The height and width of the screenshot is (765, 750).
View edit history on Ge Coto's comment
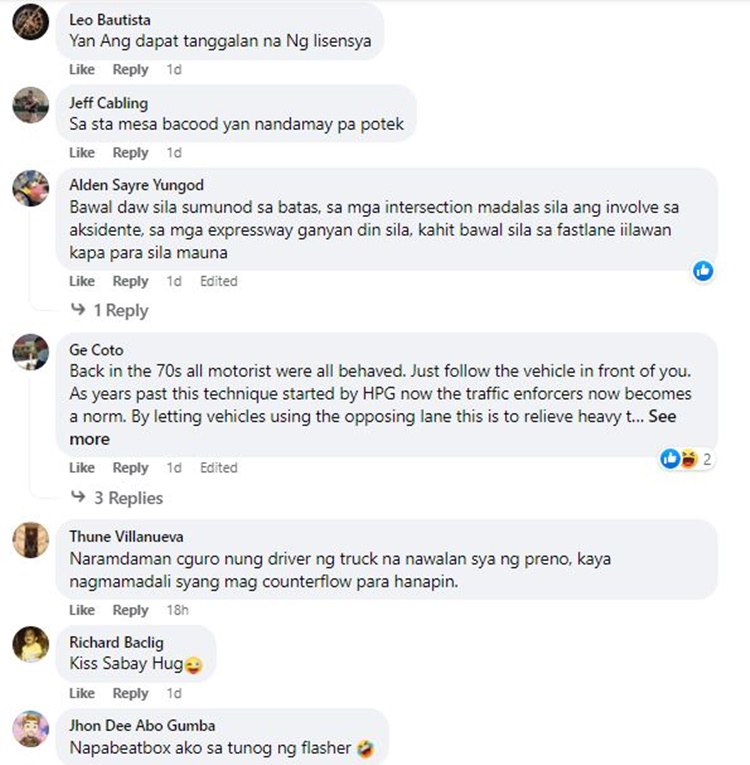[218, 468]
